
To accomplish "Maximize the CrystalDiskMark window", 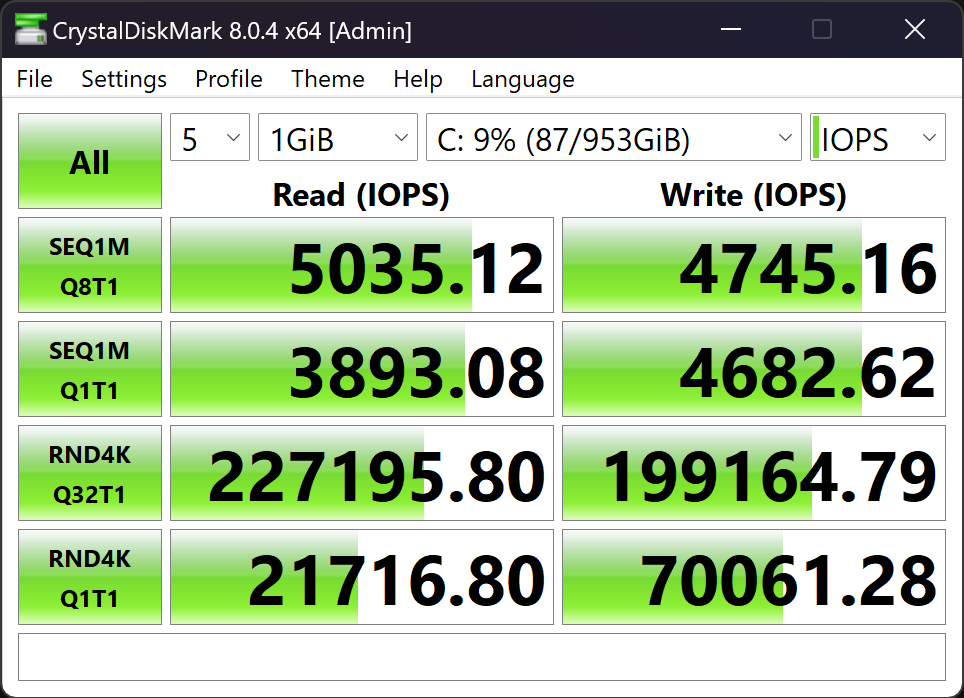I will point(822,29).
